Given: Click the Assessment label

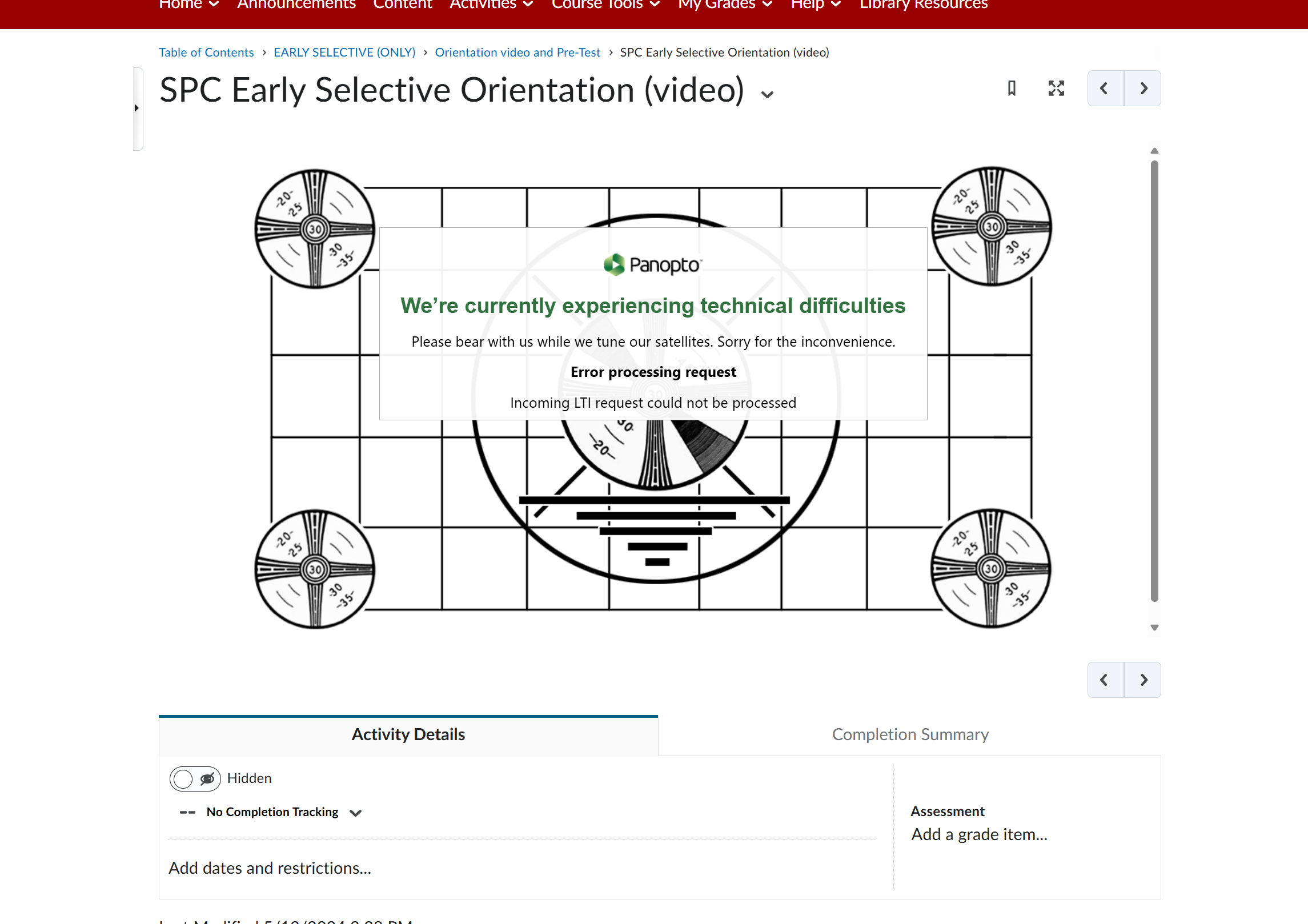Looking at the screenshot, I should [x=948, y=811].
